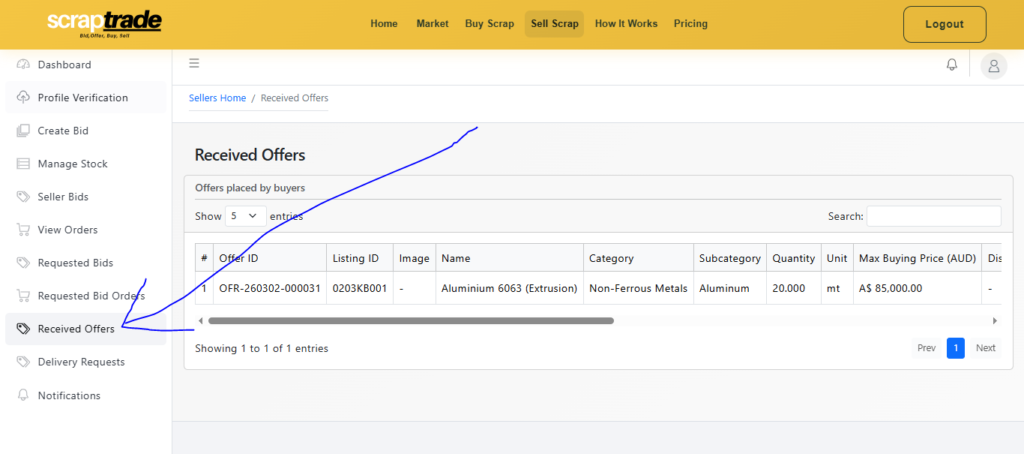Toggle the hamburger sidebar menu icon
This screenshot has height=454, width=1024.
click(x=194, y=63)
